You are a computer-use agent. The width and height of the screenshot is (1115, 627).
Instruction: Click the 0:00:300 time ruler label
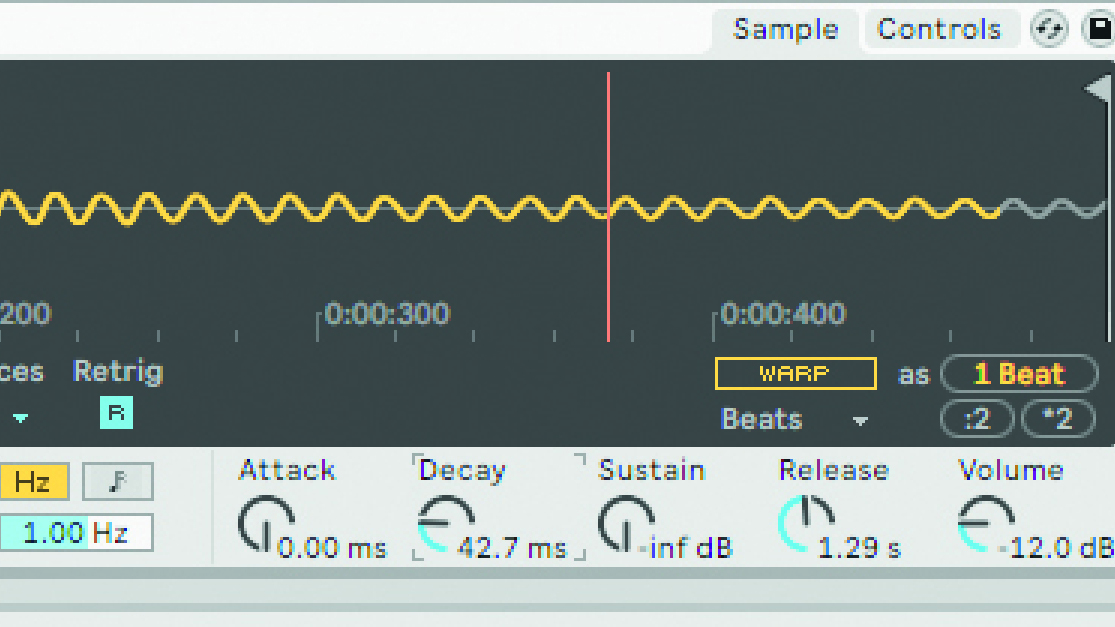[387, 314]
